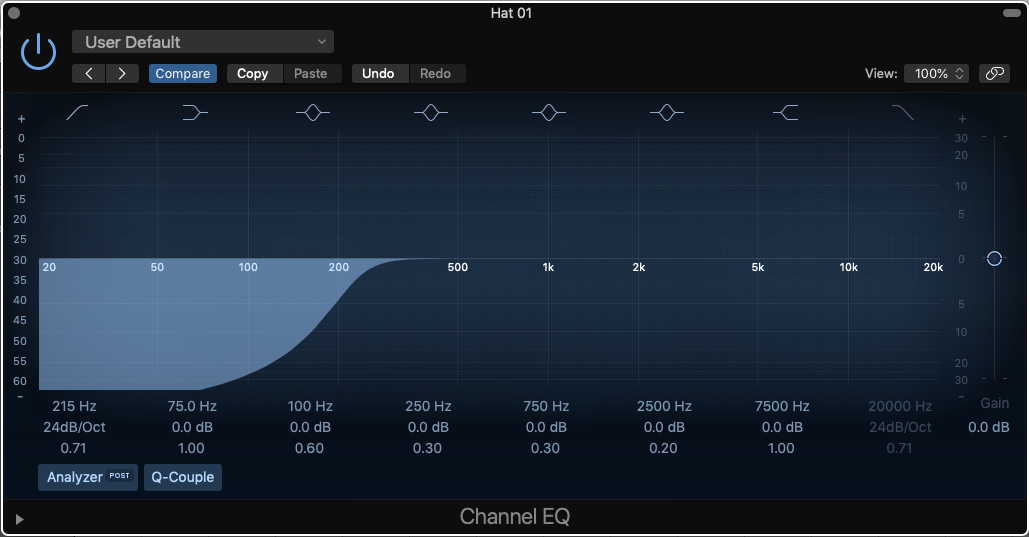The width and height of the screenshot is (1029, 537).
Task: Click the 0.20 Q value
Action: [663, 448]
